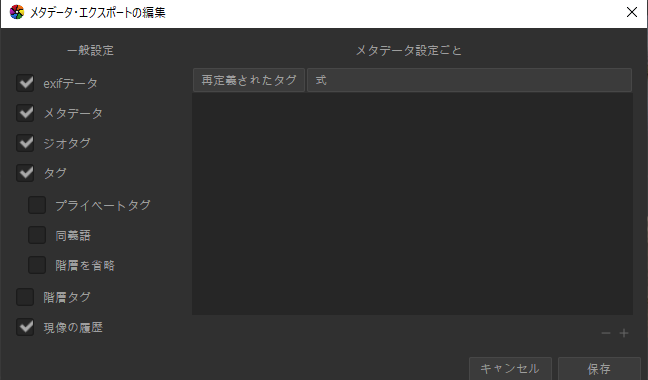Click the 再定義されたタグ column header
The height and width of the screenshot is (380, 648).
(x=249, y=80)
